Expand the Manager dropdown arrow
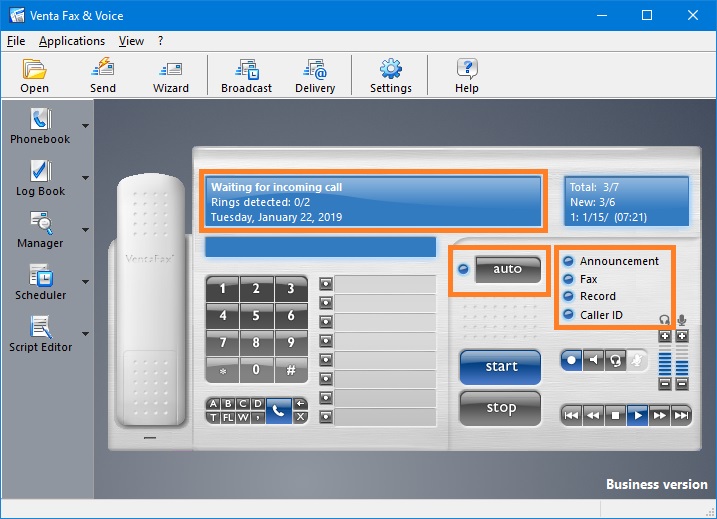The image size is (717, 519). pyautogui.click(x=86, y=230)
